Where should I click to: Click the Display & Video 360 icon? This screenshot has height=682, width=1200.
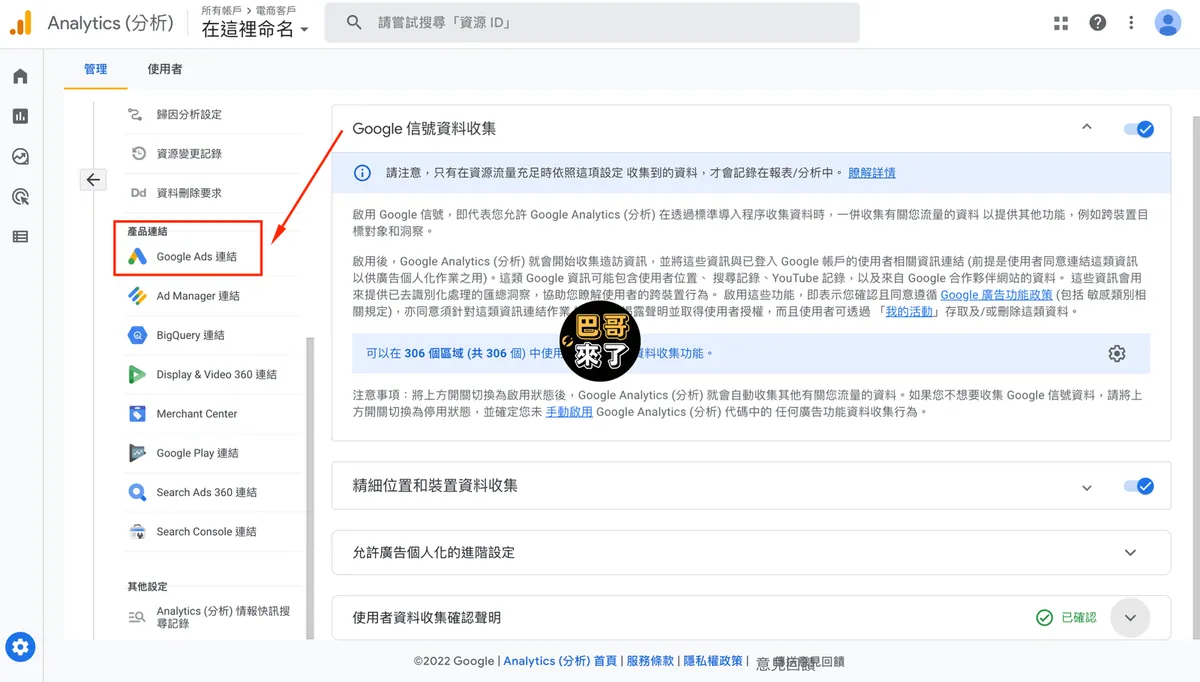[x=138, y=374]
